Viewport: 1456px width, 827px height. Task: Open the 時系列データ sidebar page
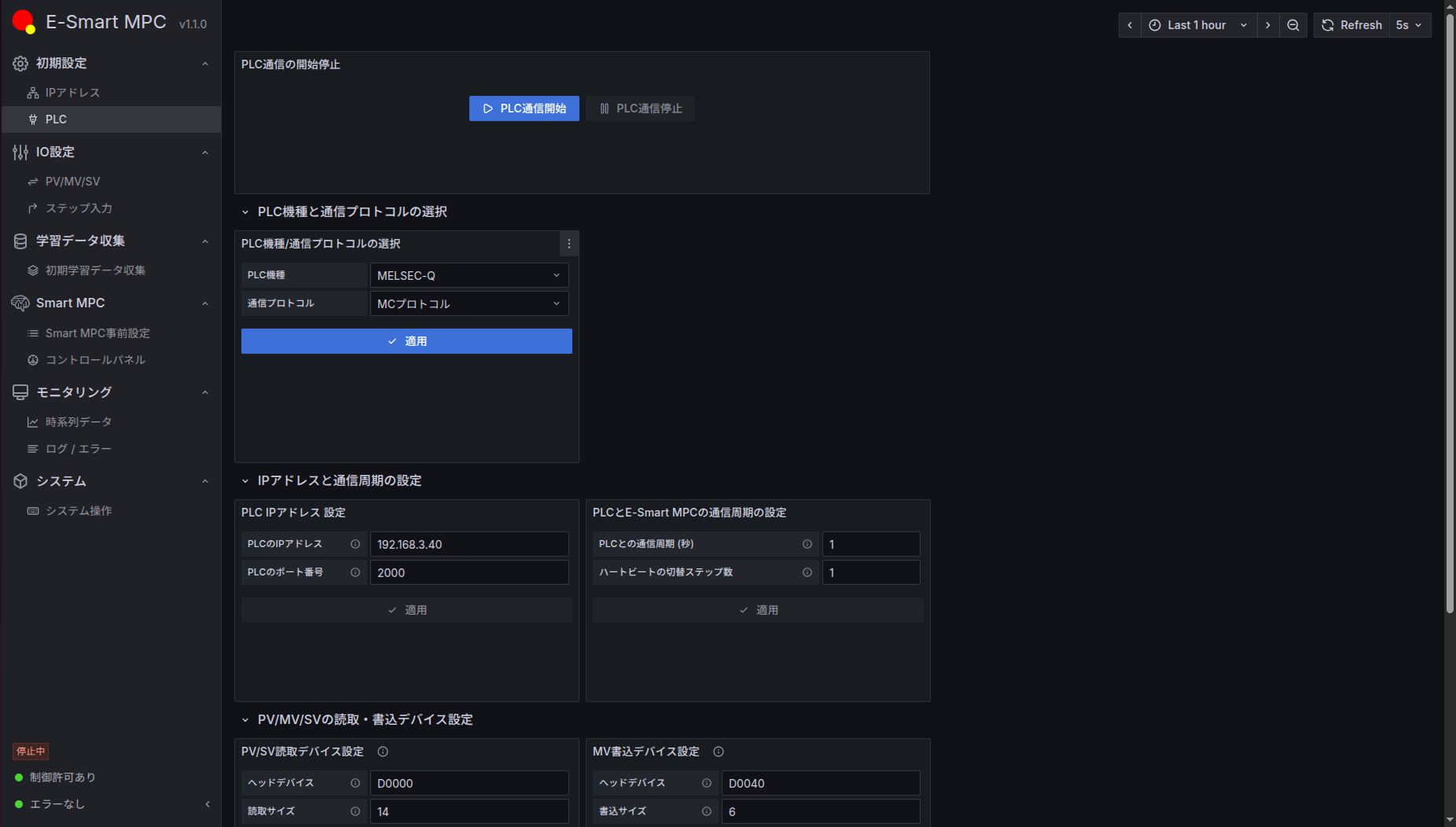112,422
